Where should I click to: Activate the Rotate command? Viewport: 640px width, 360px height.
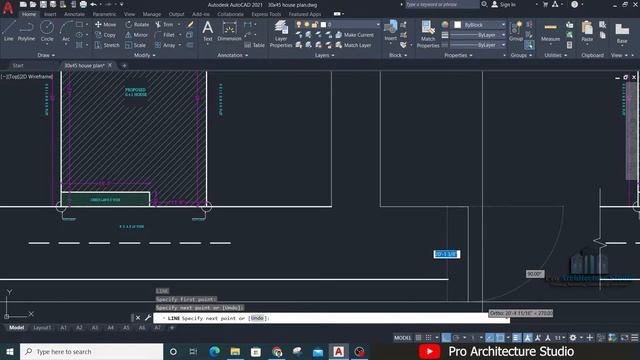[137, 24]
